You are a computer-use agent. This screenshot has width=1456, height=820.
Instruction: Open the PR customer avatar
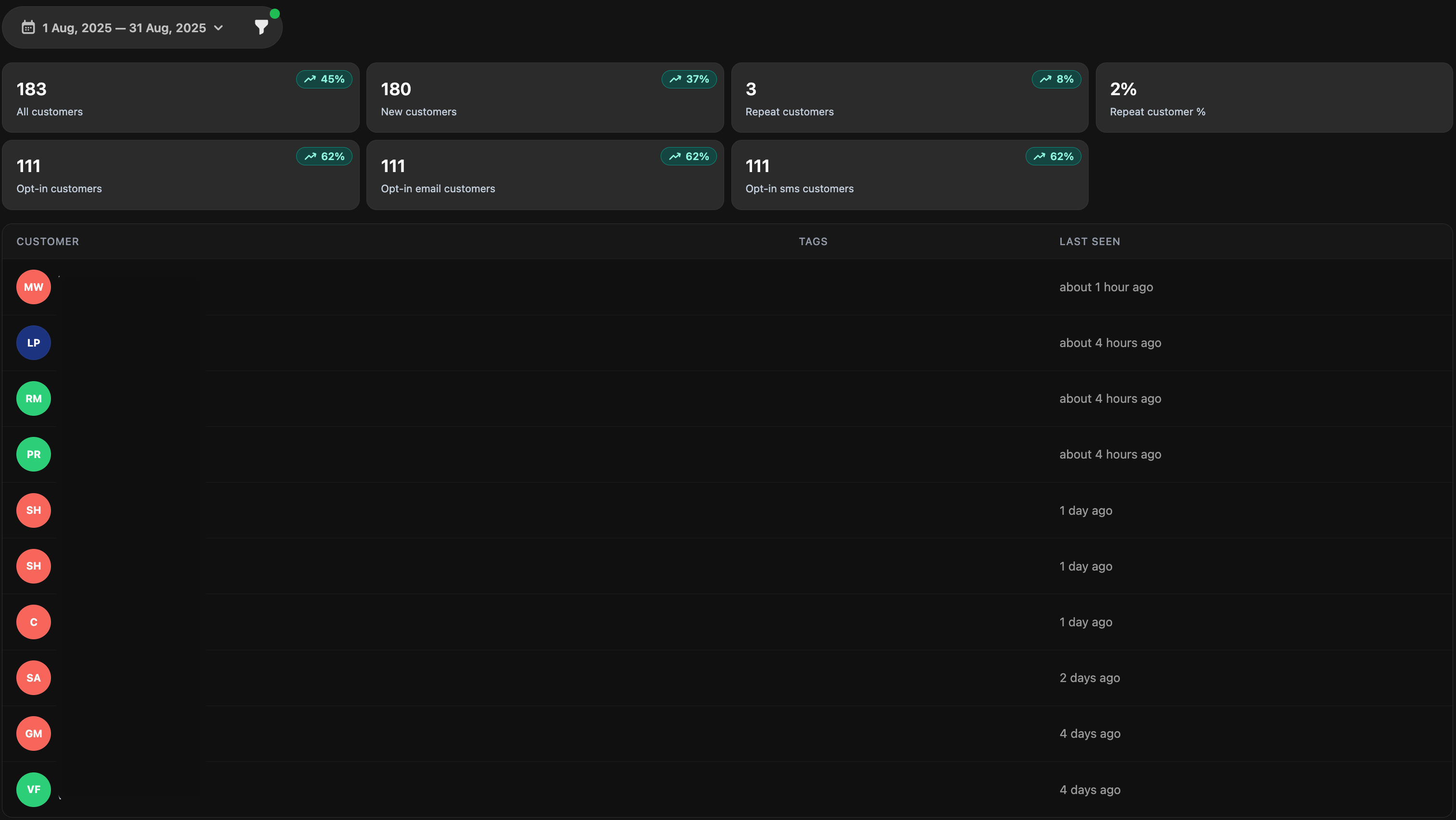point(33,454)
